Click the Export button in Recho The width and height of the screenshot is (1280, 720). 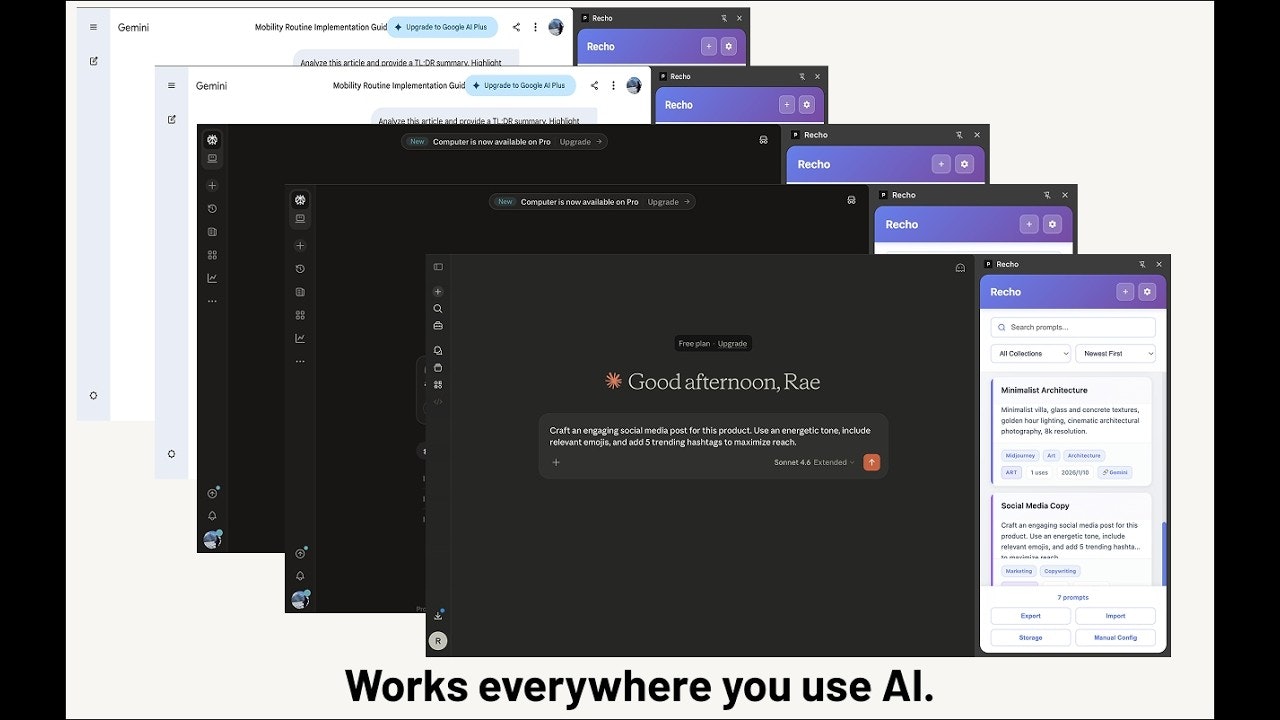coord(1030,616)
